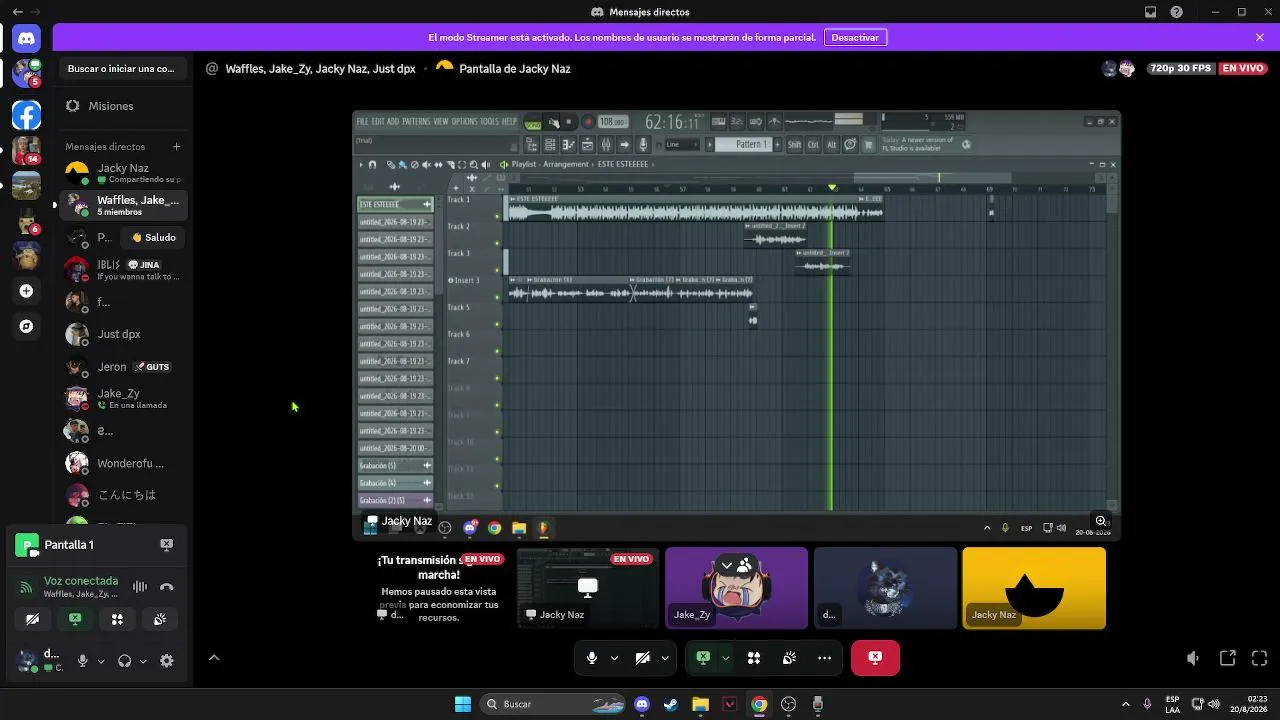Toggle camera in the voice panel
Viewport: 1280px width, 720px height.
pyautogui.click(x=32, y=619)
